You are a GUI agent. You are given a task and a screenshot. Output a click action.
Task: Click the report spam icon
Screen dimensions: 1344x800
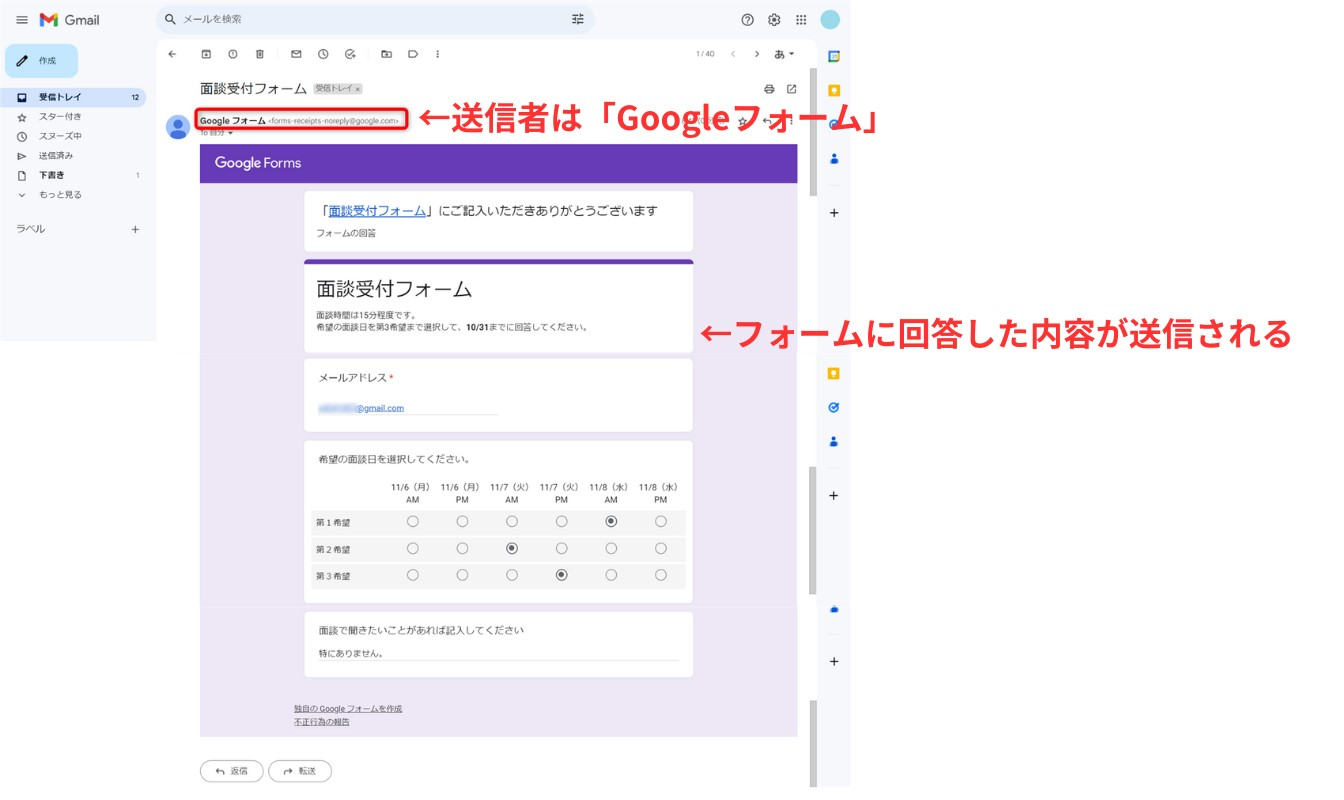pos(233,54)
